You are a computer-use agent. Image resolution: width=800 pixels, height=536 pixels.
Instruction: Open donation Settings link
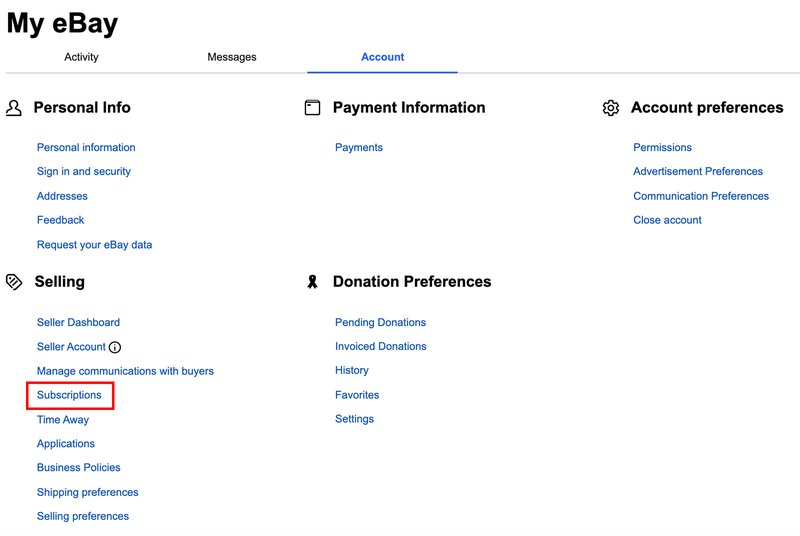354,419
